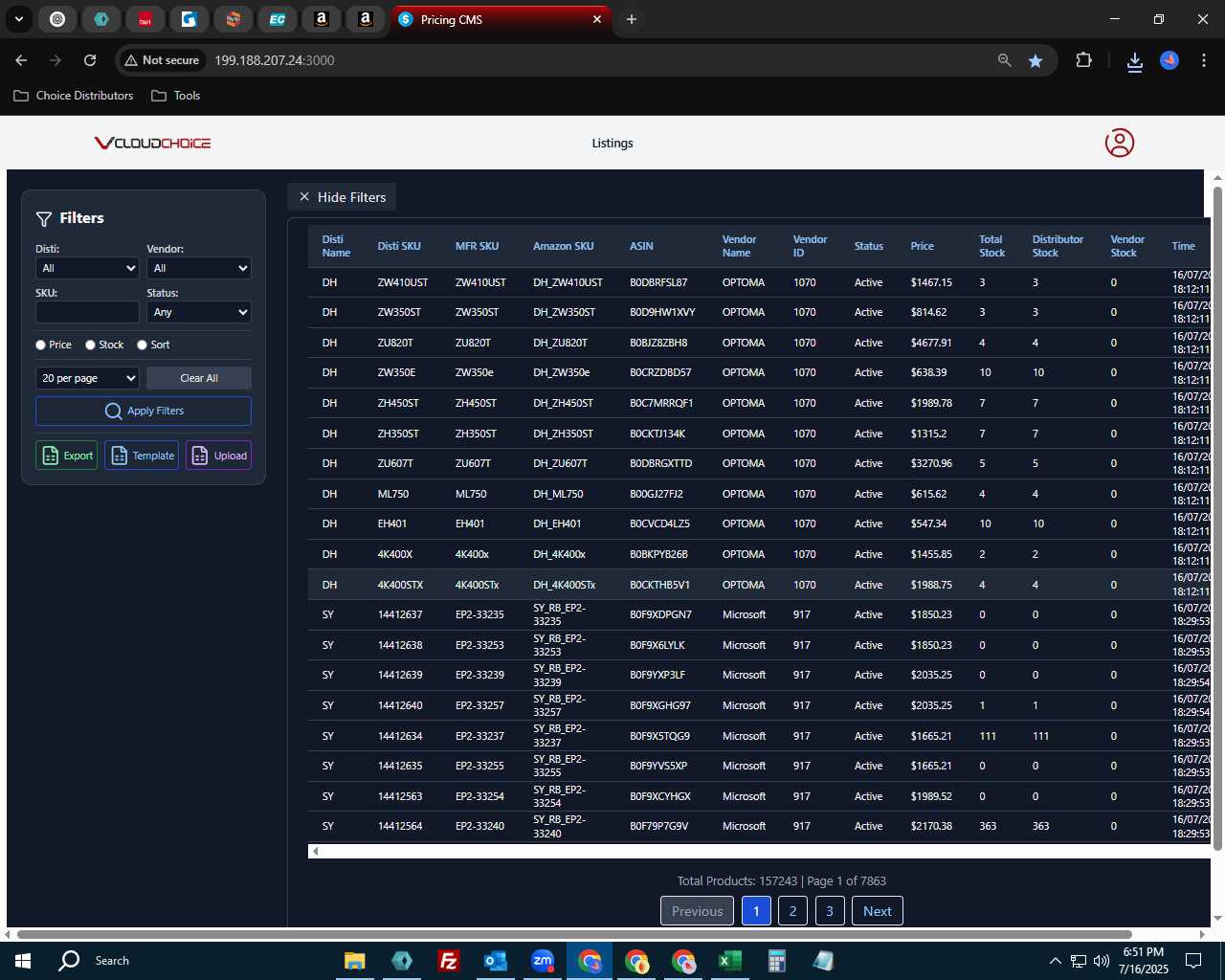This screenshot has height=980, width=1225.
Task: Open FileZilla from taskbar
Action: pyautogui.click(x=448, y=961)
